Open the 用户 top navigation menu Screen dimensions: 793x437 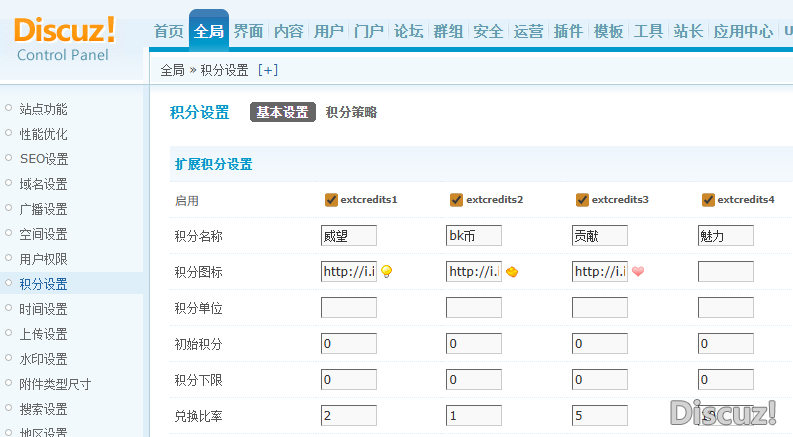(328, 31)
